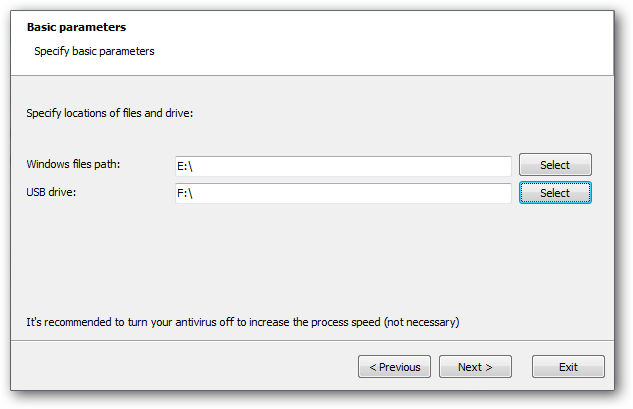633x409 pixels.
Task: Click "Specify locations of files and drive" text
Action: 109,113
